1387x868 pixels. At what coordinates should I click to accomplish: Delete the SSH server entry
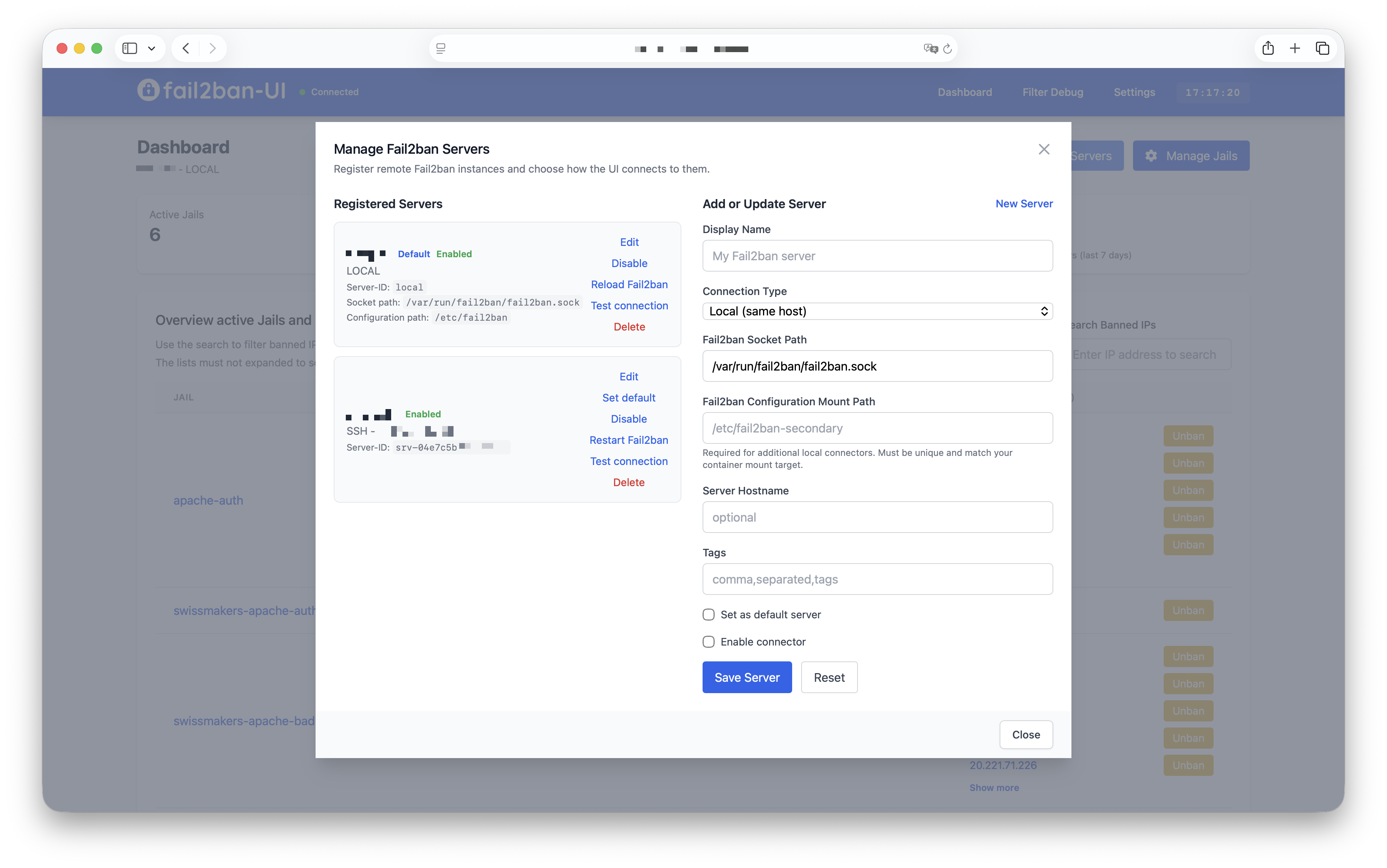(x=628, y=483)
